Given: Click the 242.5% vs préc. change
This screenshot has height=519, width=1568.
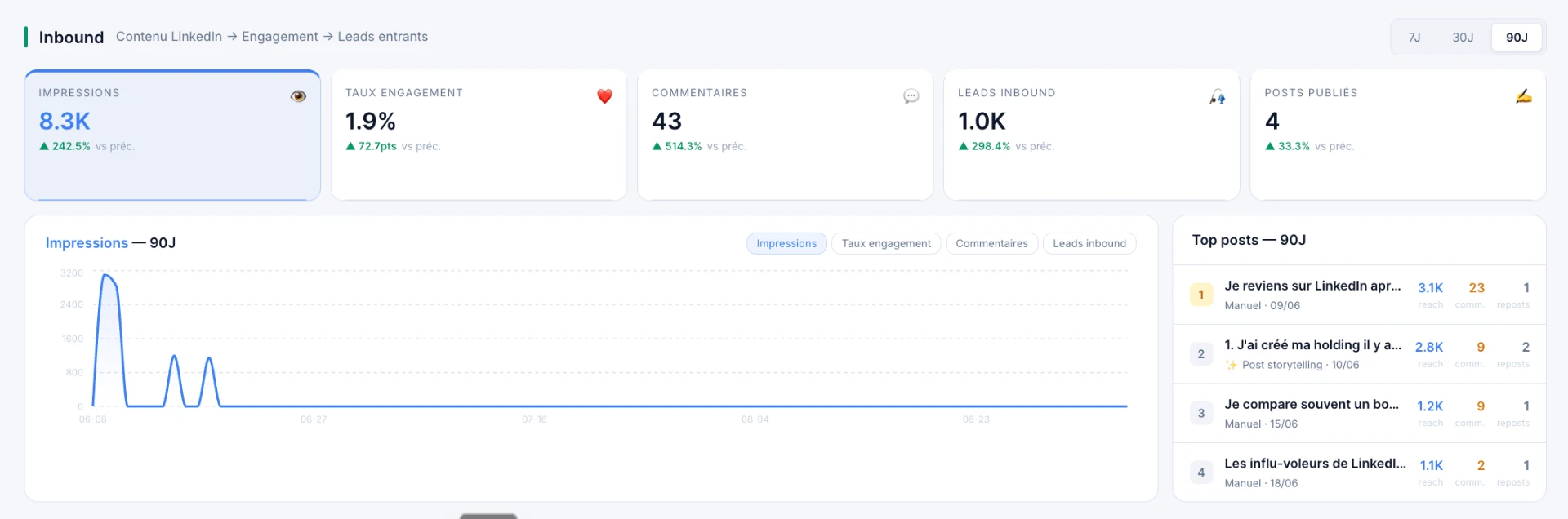Looking at the screenshot, I should click(87, 146).
